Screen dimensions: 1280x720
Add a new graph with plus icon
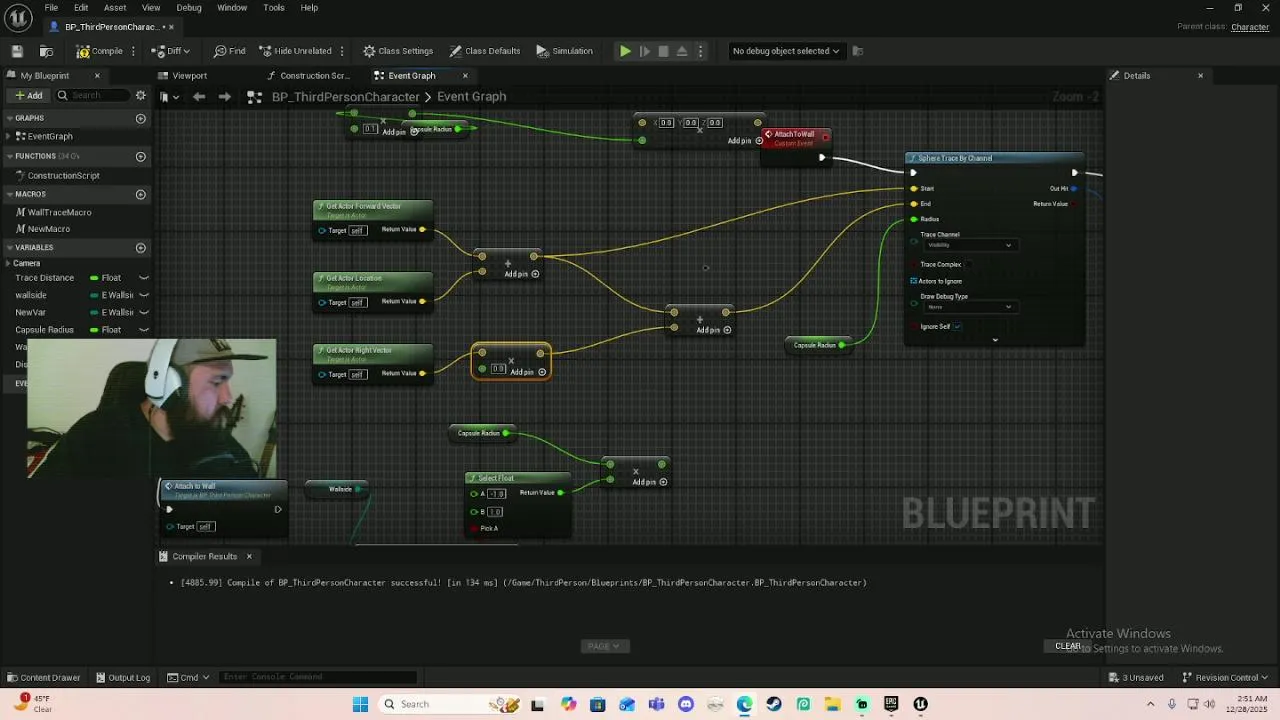(141, 118)
